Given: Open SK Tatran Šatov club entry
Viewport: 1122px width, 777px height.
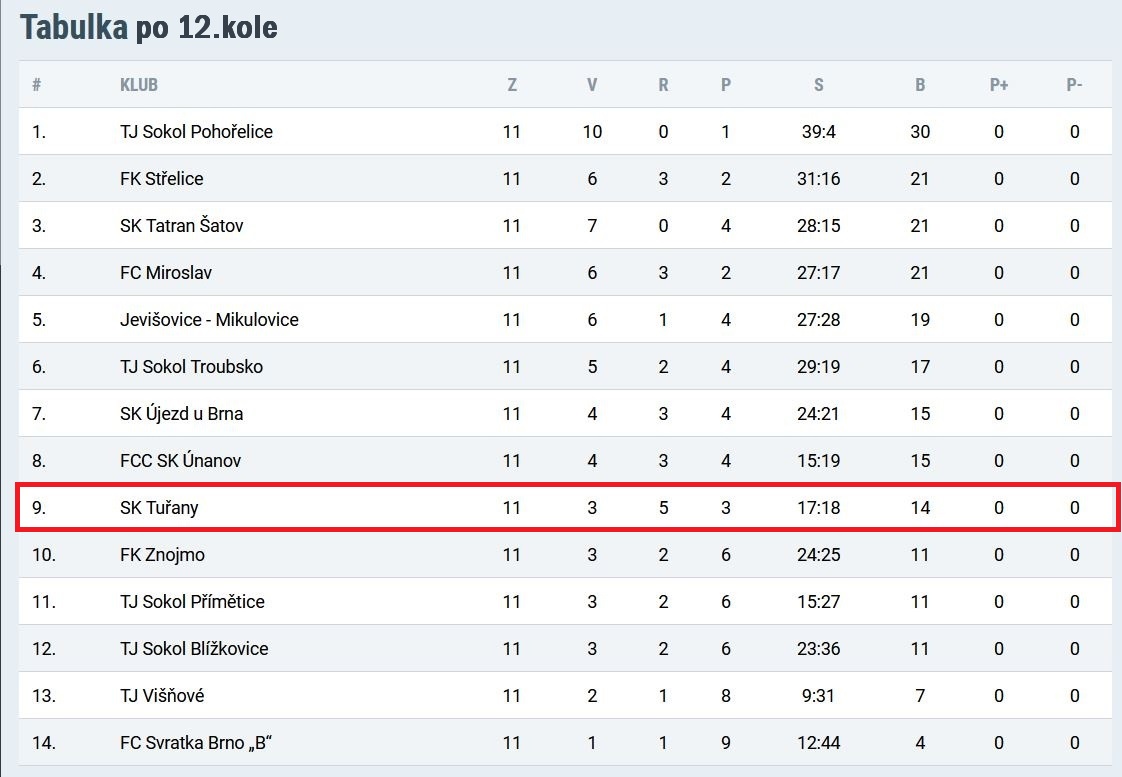Looking at the screenshot, I should [182, 226].
